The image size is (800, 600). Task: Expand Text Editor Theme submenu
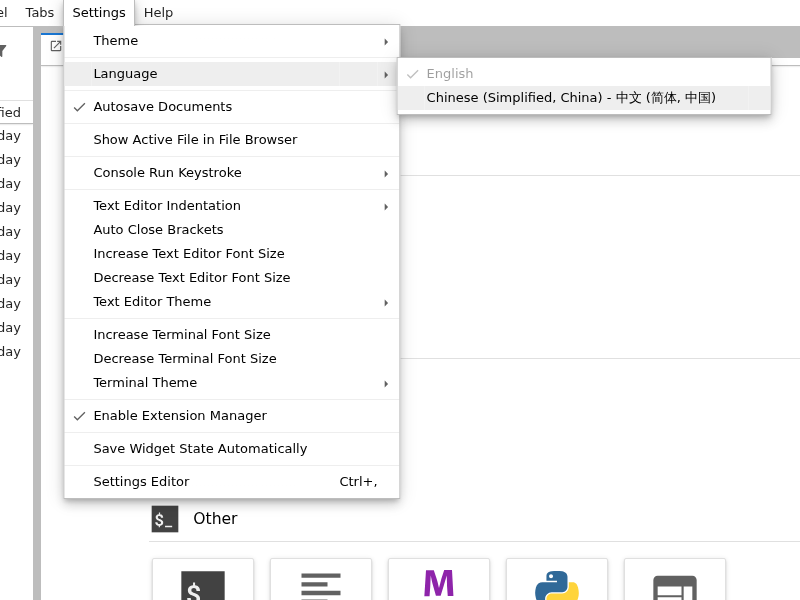point(232,302)
